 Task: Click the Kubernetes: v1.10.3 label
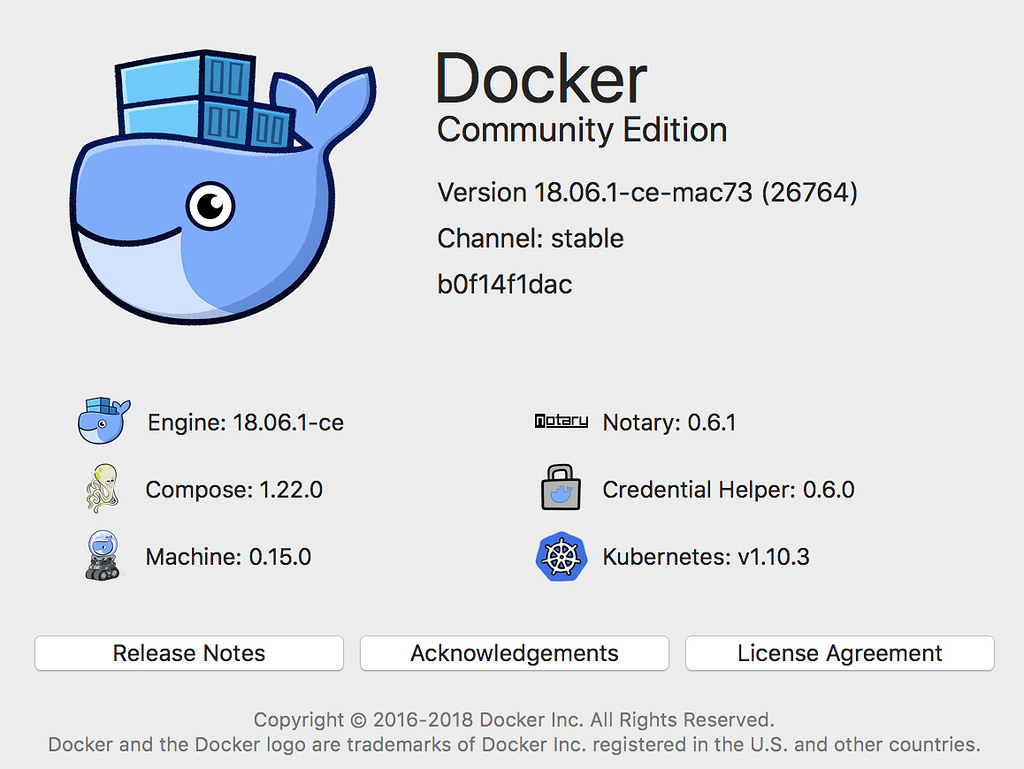point(706,557)
